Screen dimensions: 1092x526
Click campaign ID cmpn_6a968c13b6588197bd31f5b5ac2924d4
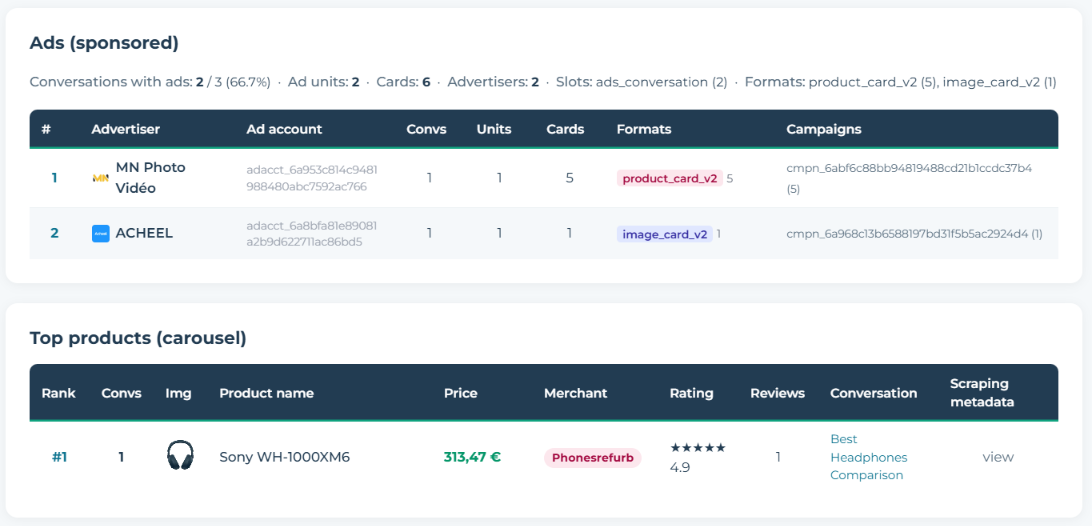(x=907, y=234)
